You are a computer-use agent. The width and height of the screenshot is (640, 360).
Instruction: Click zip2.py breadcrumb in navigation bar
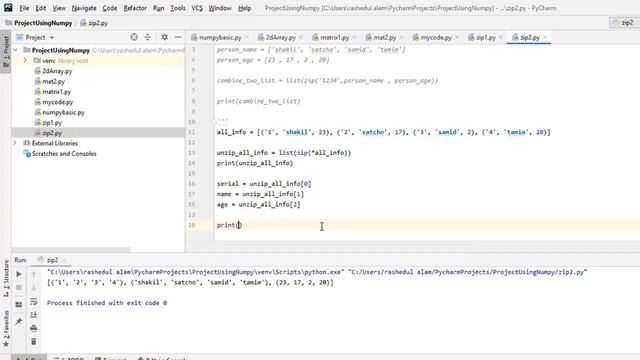[x=94, y=23]
